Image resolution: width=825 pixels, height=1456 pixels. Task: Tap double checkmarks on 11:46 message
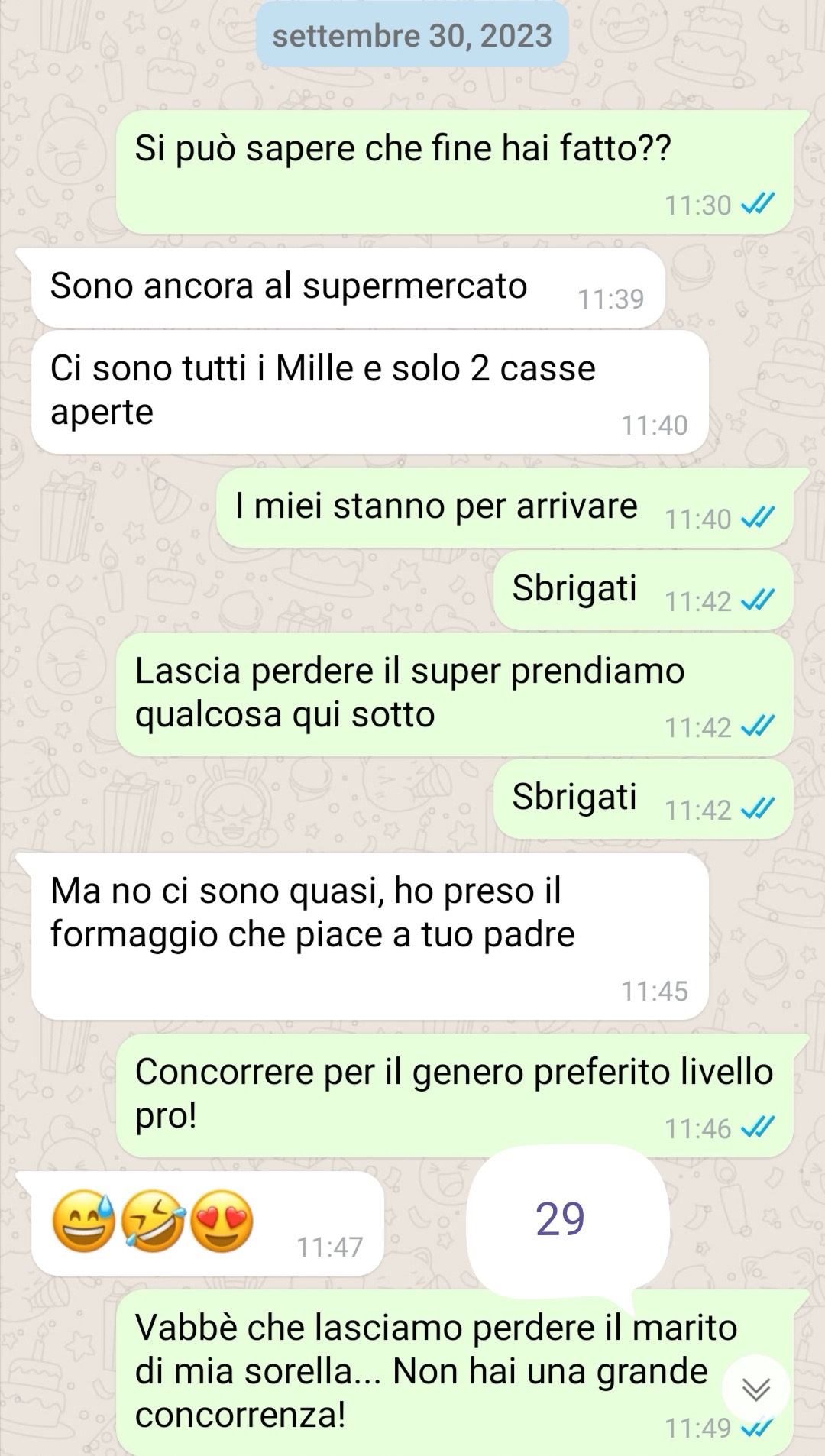758,1128
